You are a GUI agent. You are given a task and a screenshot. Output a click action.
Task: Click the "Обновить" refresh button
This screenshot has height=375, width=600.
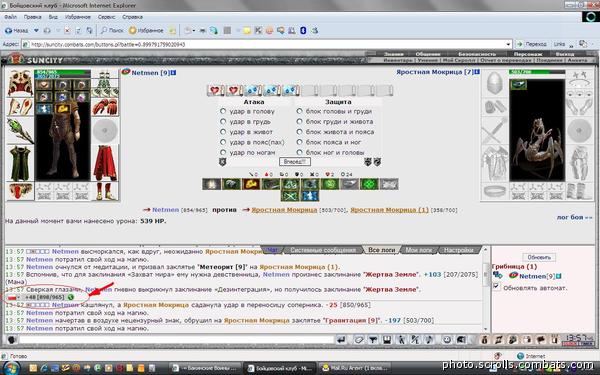[x=539, y=257]
